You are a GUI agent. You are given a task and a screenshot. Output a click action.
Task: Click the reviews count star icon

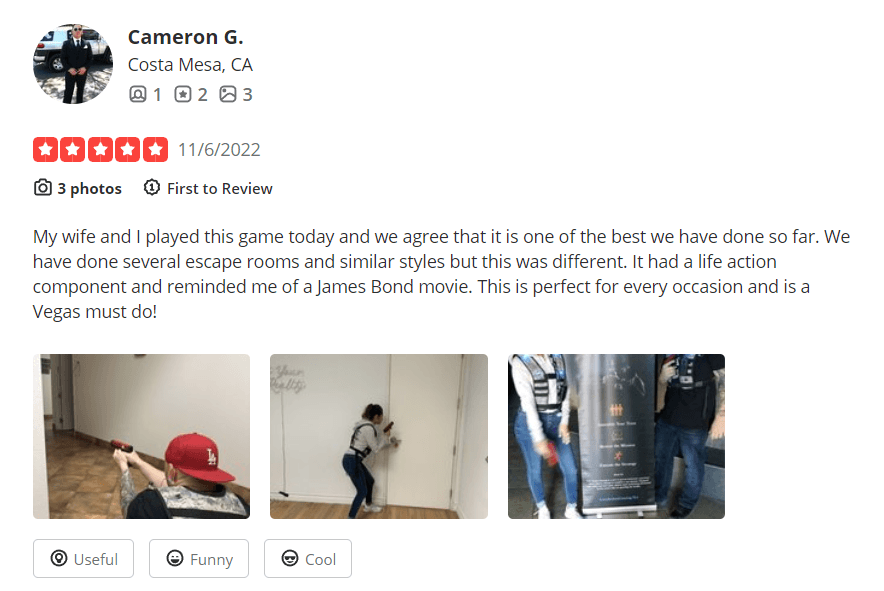point(183,94)
